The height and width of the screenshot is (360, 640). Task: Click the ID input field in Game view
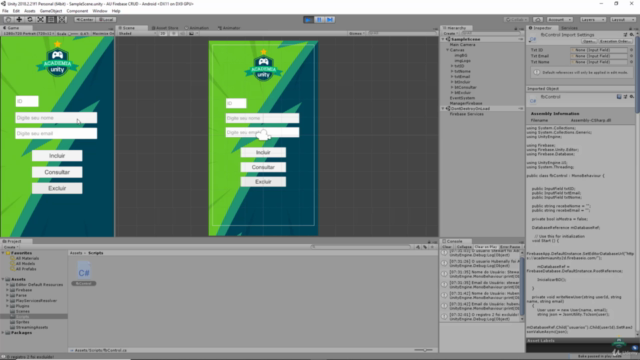pos(27,101)
